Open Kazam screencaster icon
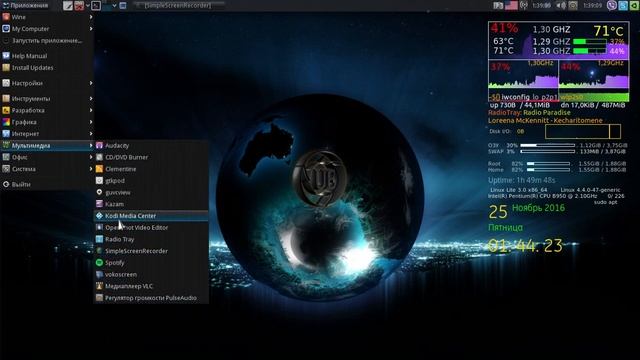Screen dimensions: 640x360 tap(99, 204)
